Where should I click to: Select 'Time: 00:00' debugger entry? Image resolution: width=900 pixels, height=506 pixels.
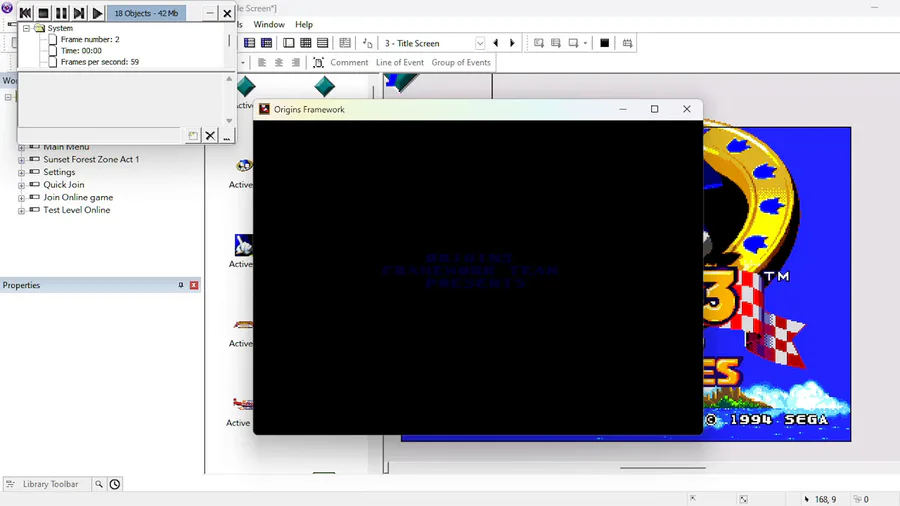click(81, 50)
